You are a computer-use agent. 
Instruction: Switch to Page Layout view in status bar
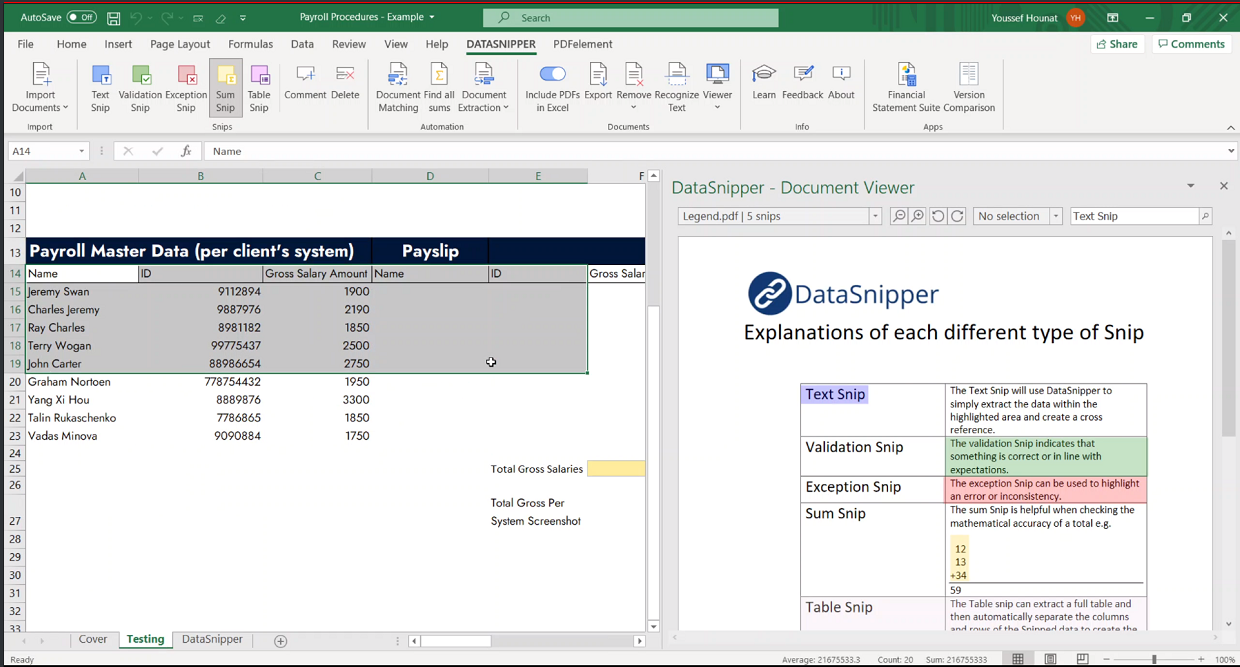coord(1050,659)
